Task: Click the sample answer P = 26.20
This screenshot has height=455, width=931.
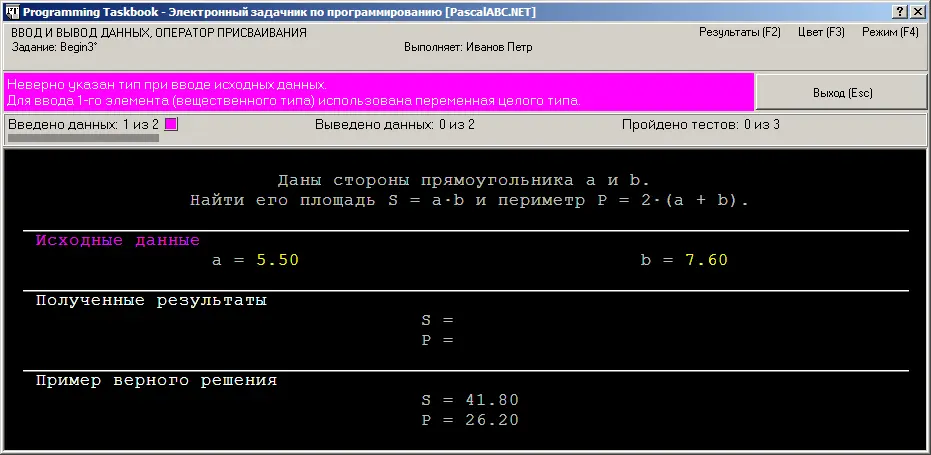Action: (470, 420)
